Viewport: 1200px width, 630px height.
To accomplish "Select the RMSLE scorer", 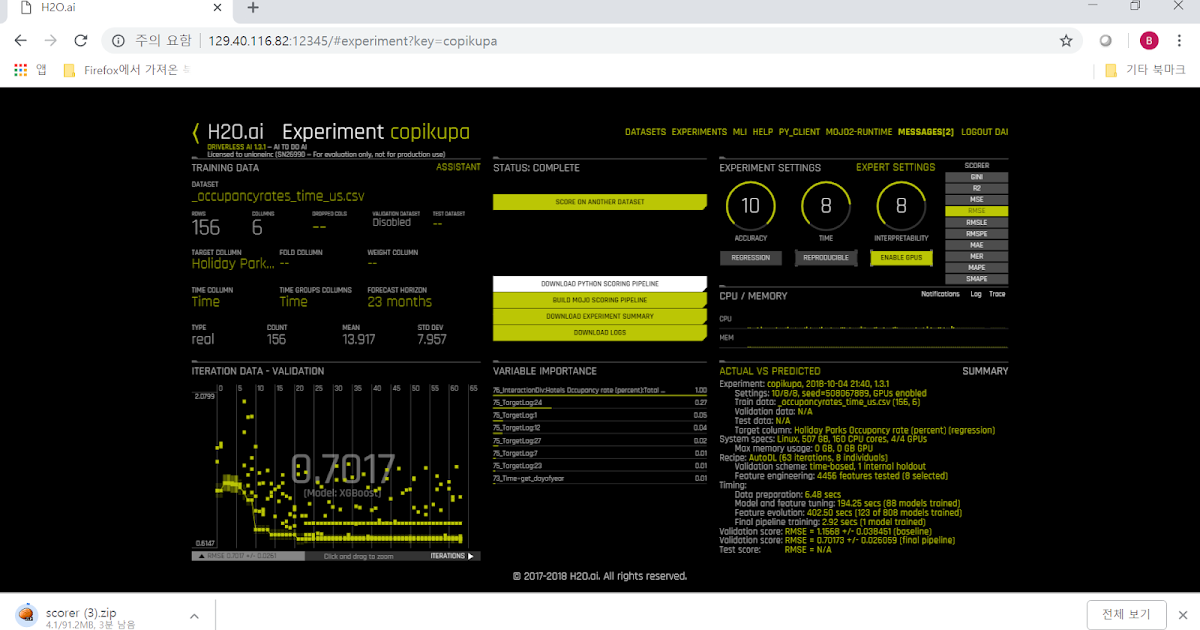I will coord(976,222).
